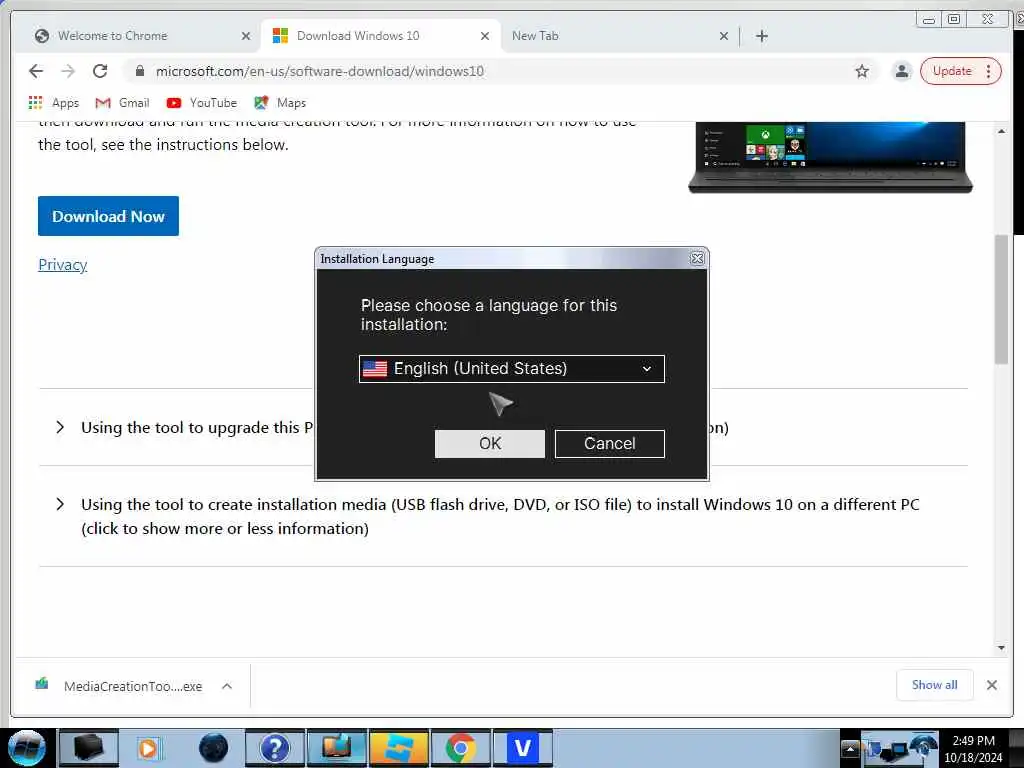The image size is (1024, 768).
Task: Click the taskbar clock showing 2:49 PM
Action: point(973,749)
